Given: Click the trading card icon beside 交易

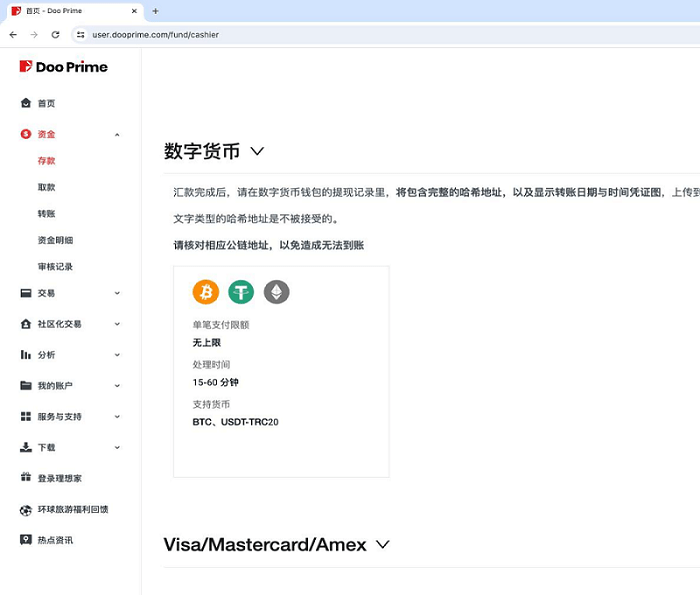Looking at the screenshot, I should (x=26, y=293).
